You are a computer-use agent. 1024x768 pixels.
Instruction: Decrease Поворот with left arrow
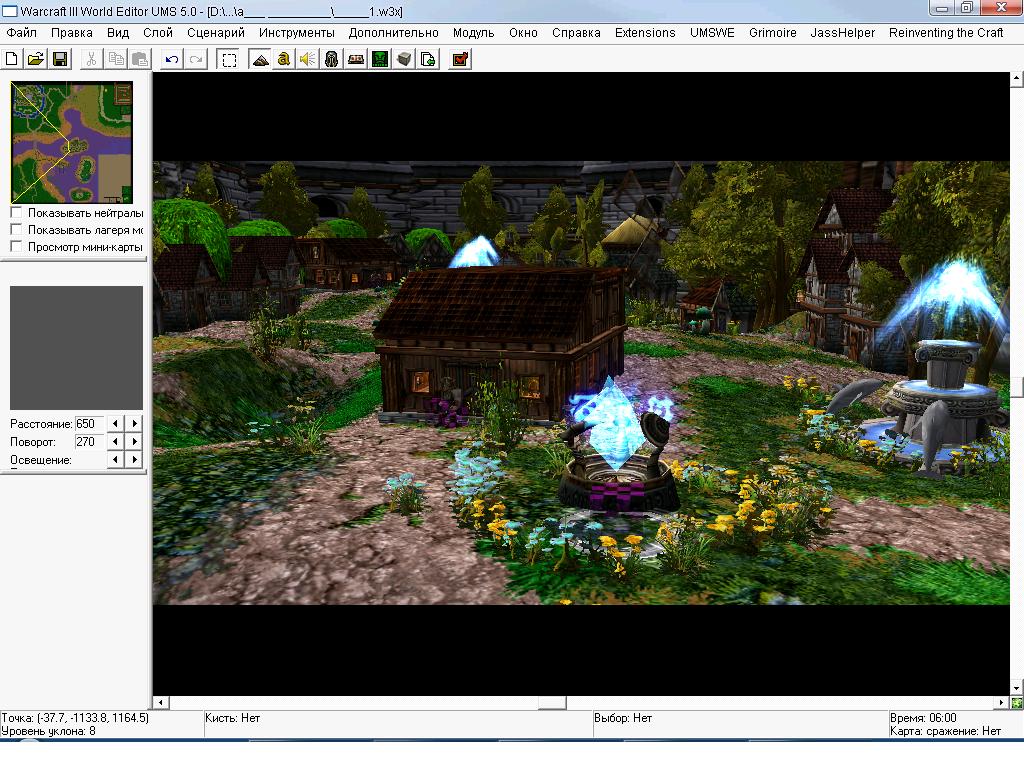coord(116,441)
